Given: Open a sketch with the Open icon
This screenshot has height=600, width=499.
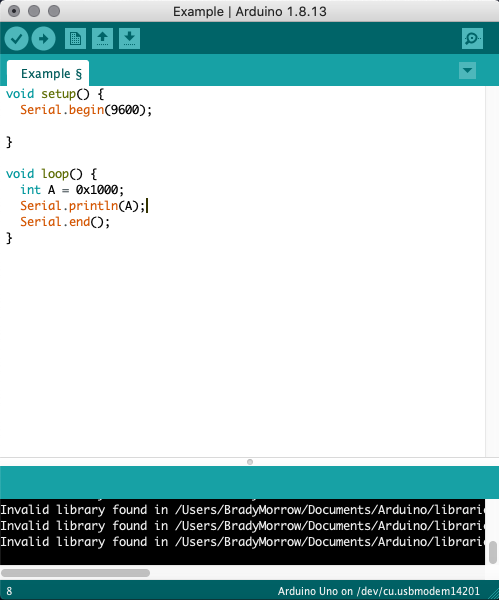Looking at the screenshot, I should (102, 38).
